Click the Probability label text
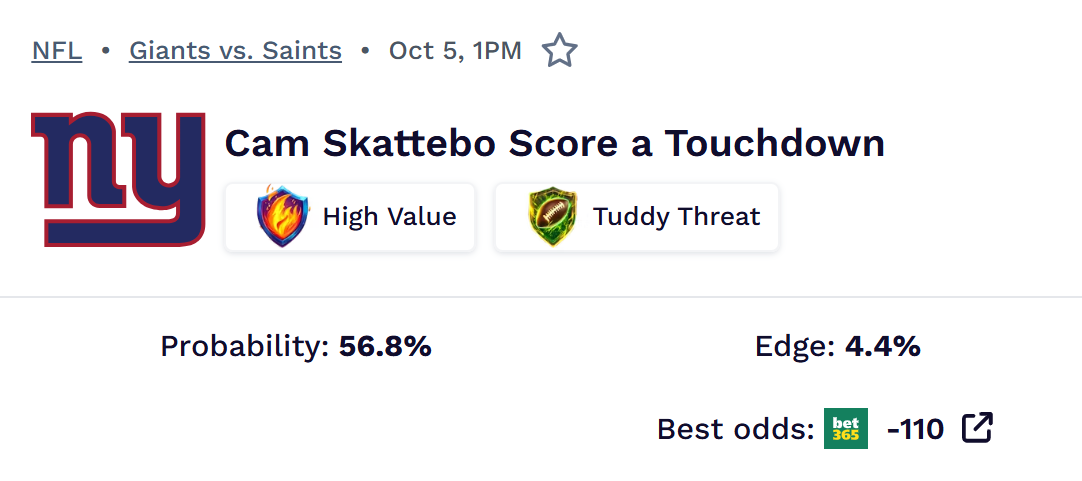Image resolution: width=1082 pixels, height=481 pixels. coord(244,347)
